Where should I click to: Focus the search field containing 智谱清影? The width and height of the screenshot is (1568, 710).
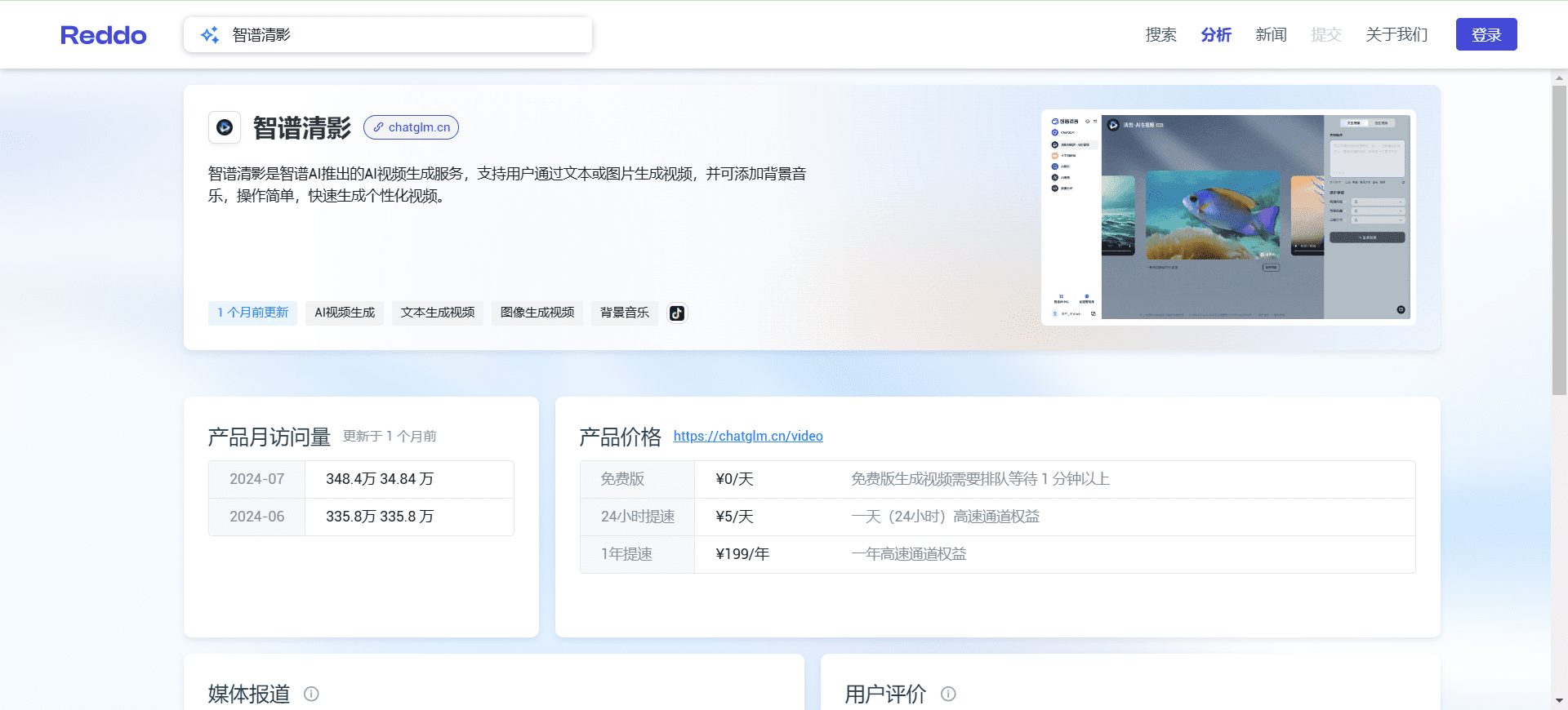pos(388,35)
